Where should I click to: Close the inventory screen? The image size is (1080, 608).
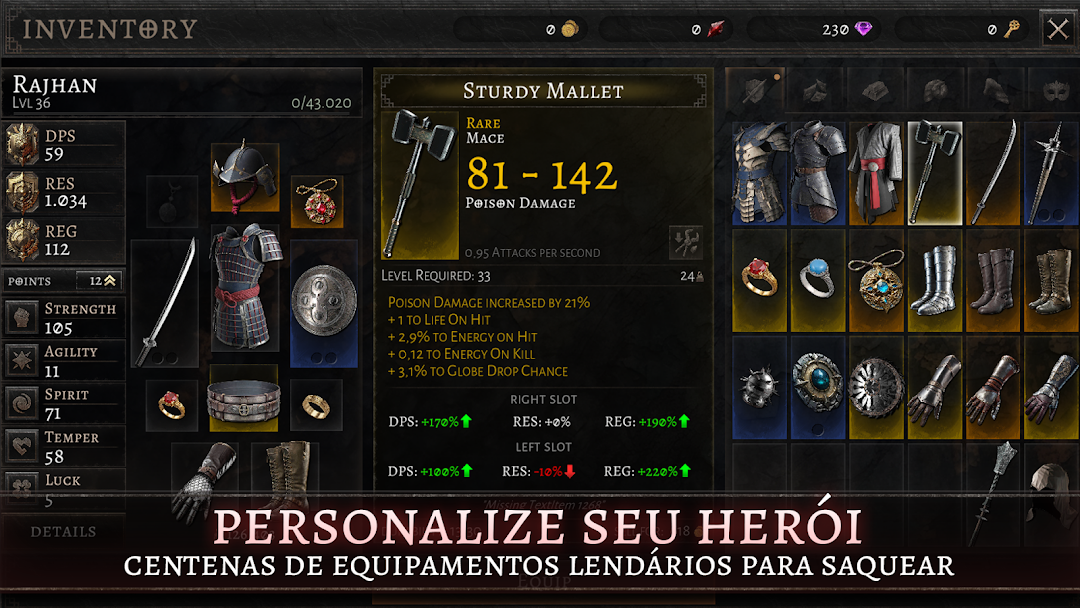click(1058, 30)
